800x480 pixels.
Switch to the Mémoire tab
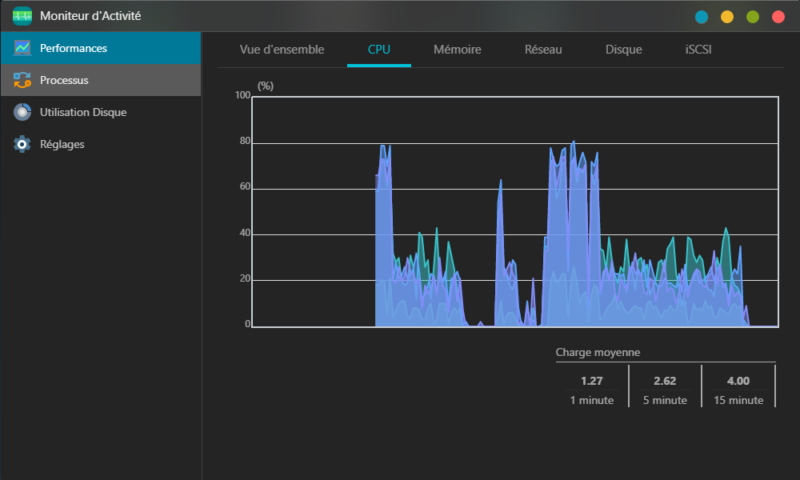[x=457, y=49]
